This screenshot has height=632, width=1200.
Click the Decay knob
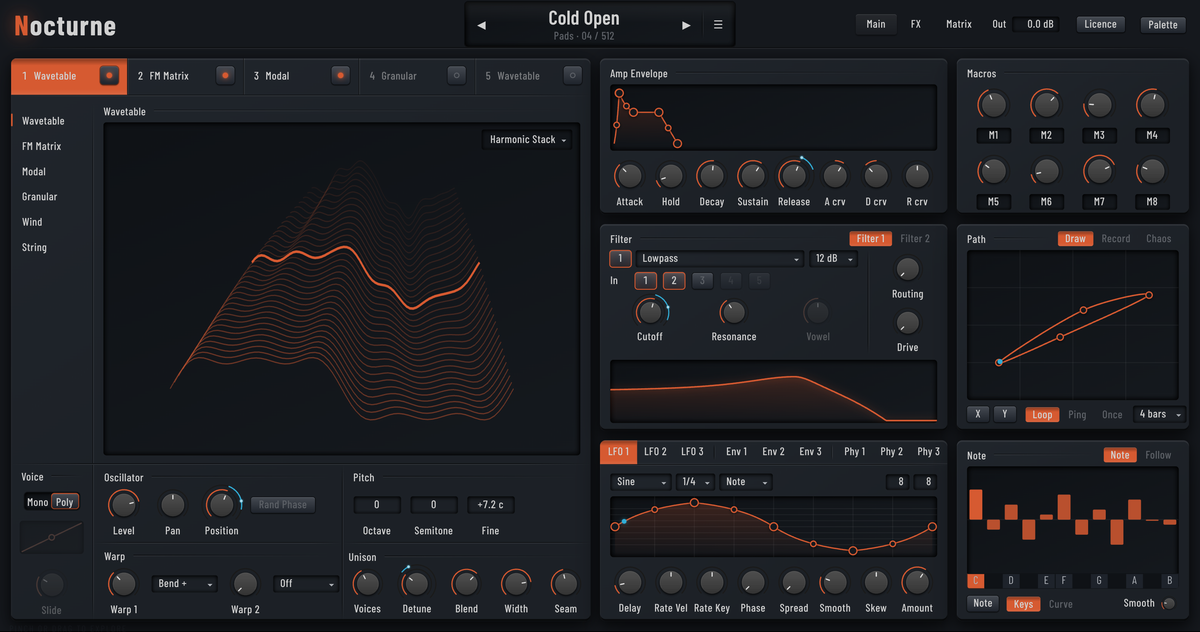711,176
